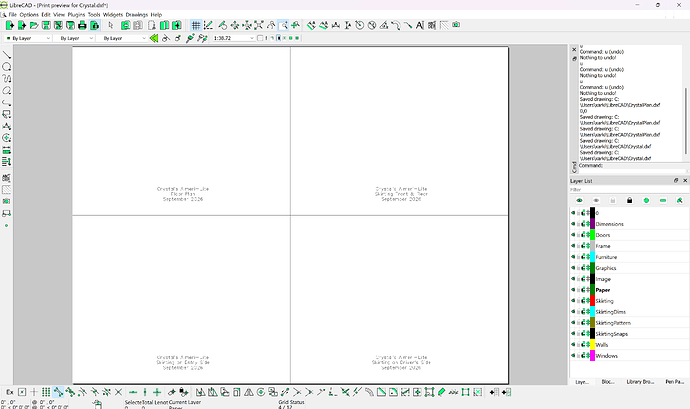The width and height of the screenshot is (690, 409).
Task: Switch to the Library Browser tab
Action: point(640,382)
